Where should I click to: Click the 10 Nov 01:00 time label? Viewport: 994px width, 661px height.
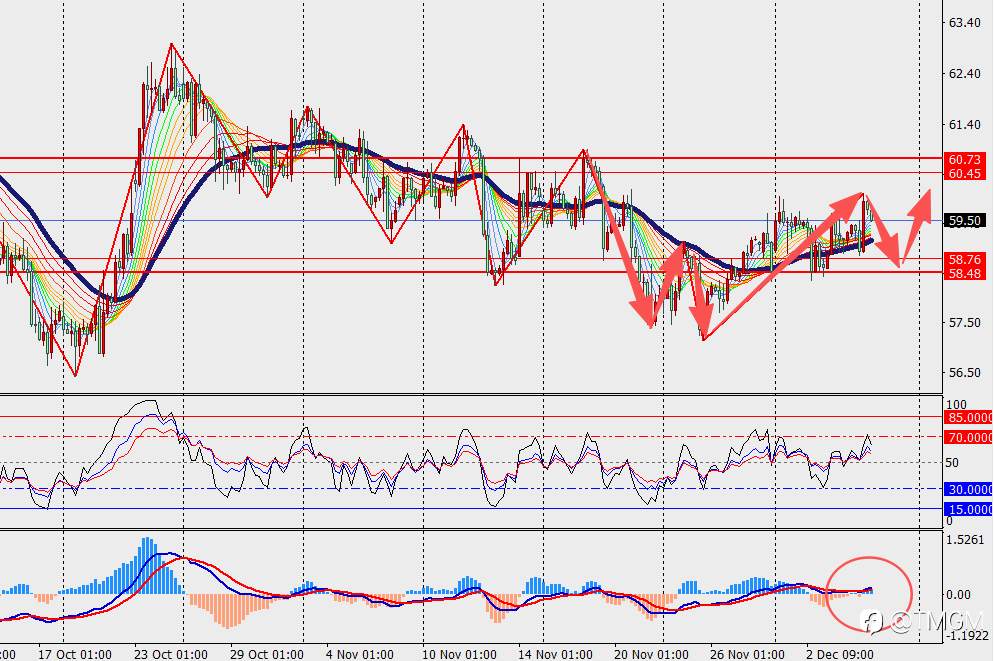click(459, 654)
